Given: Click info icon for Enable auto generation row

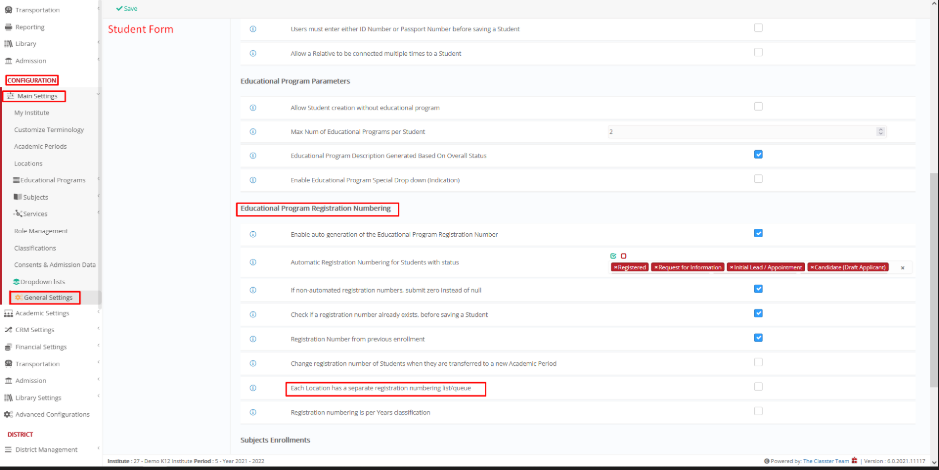Looking at the screenshot, I should click(x=253, y=234).
